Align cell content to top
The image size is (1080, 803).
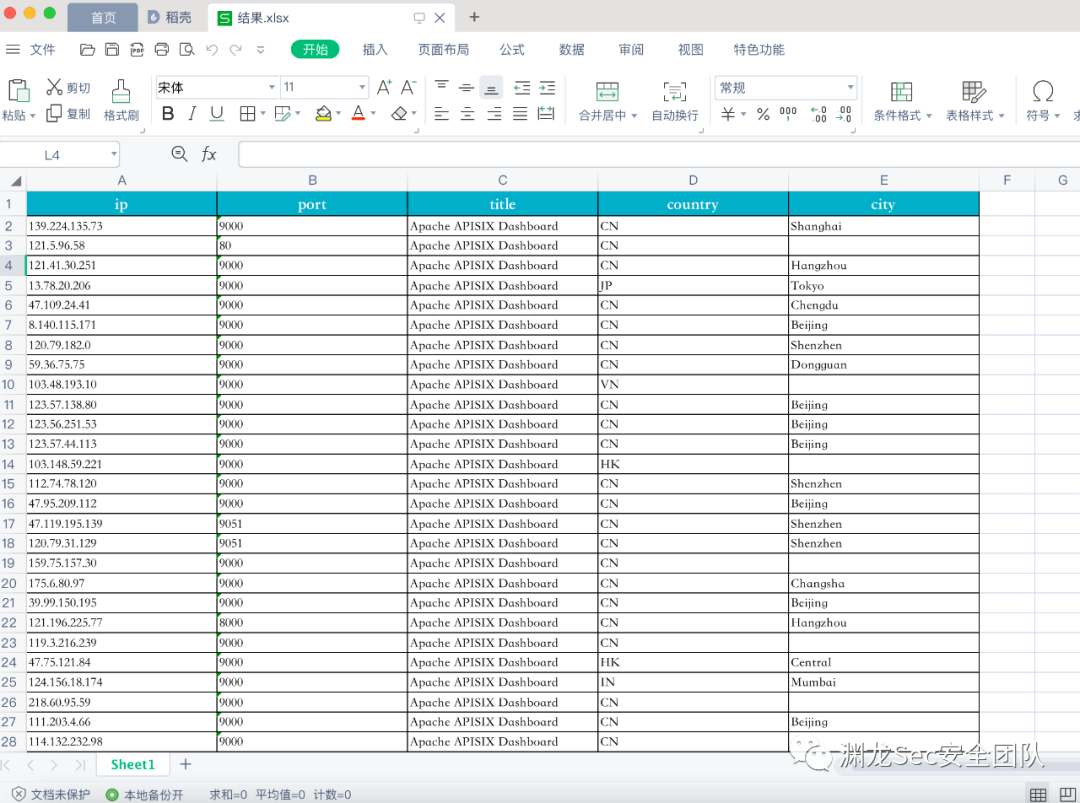pyautogui.click(x=442, y=87)
